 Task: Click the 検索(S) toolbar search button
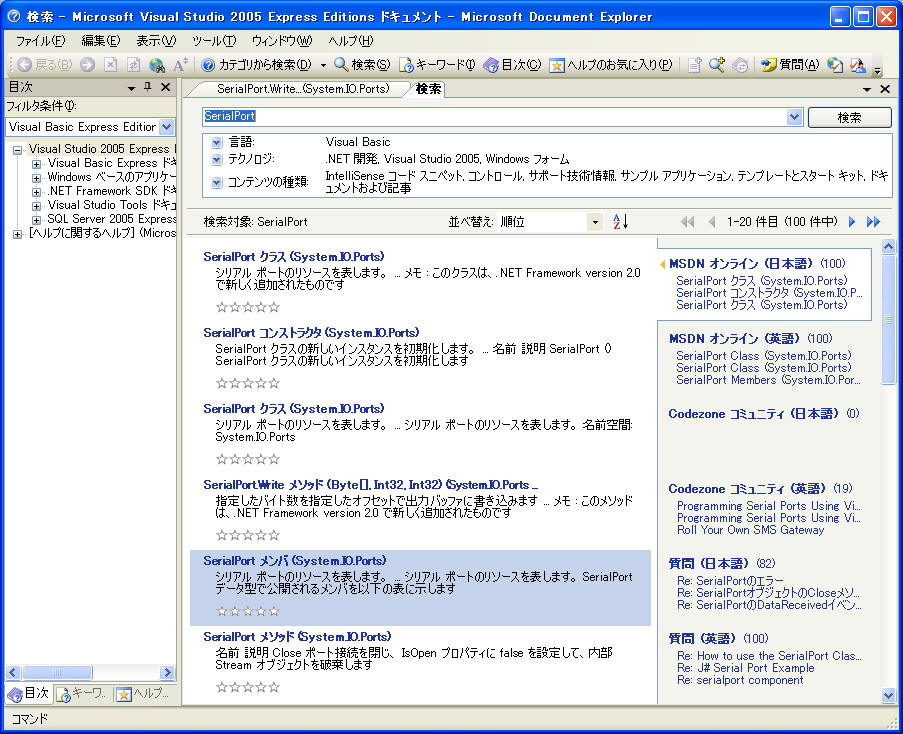pyautogui.click(x=362, y=64)
